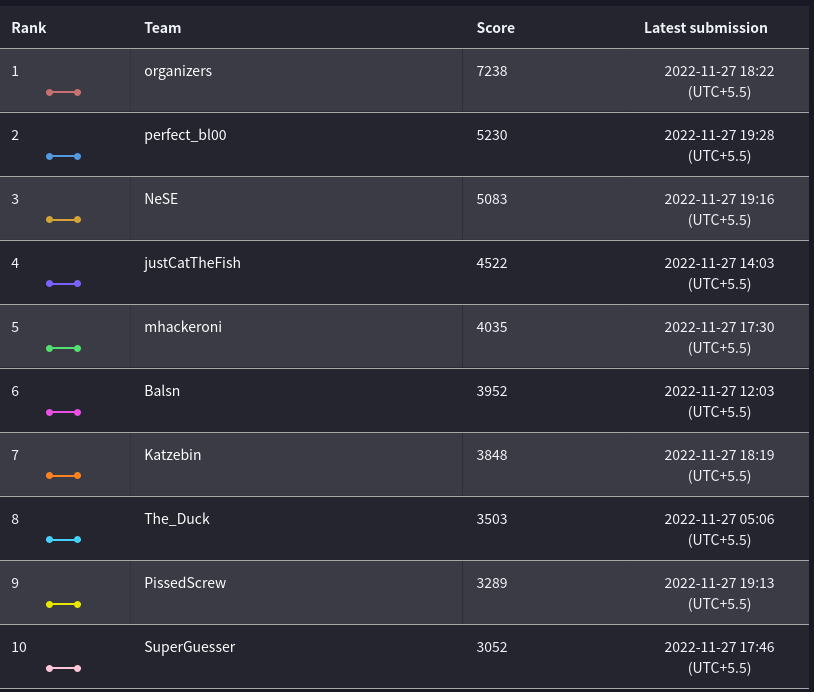The image size is (814, 692).
Task: Click the score value 3952
Action: [492, 391]
